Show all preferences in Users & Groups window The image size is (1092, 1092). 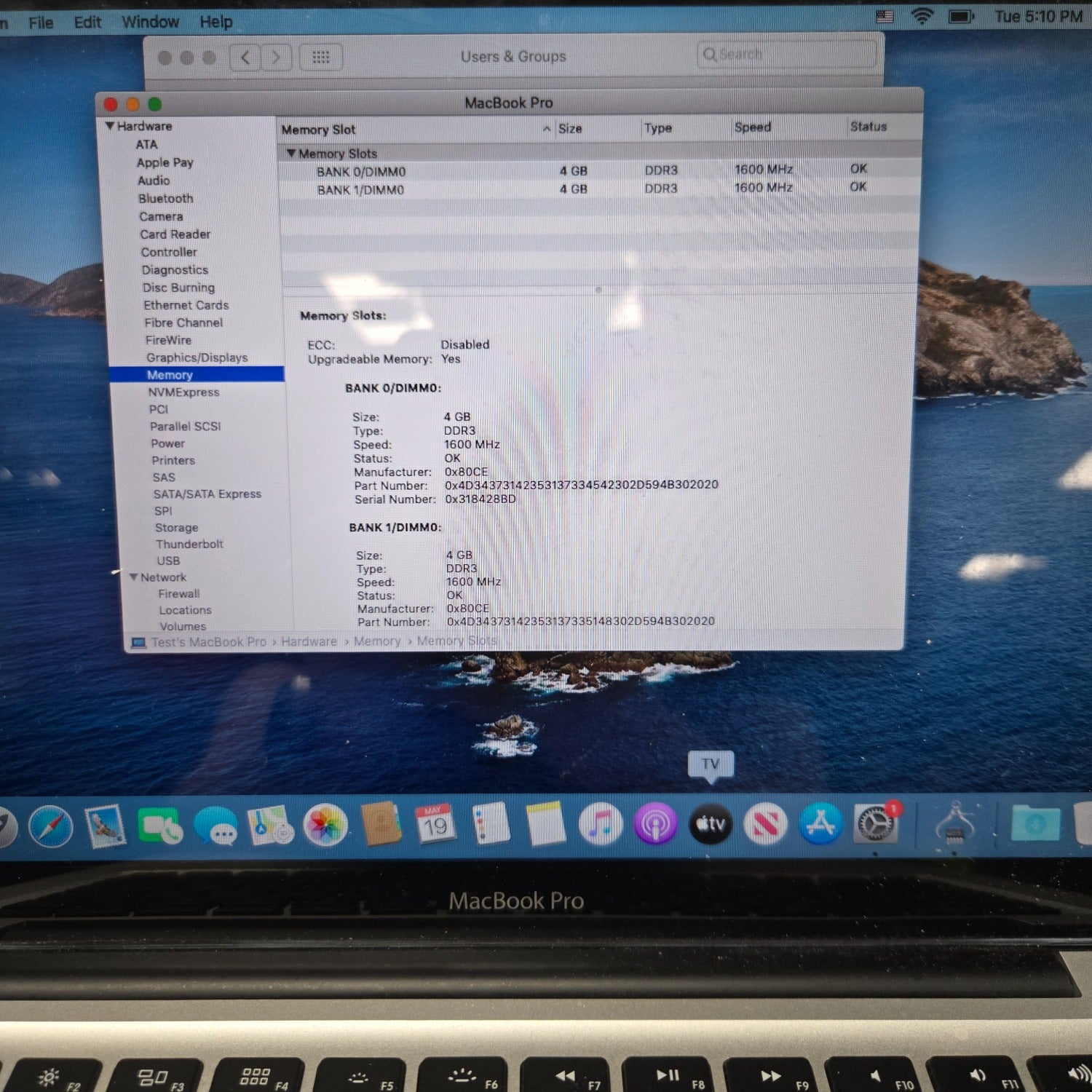click(x=321, y=57)
